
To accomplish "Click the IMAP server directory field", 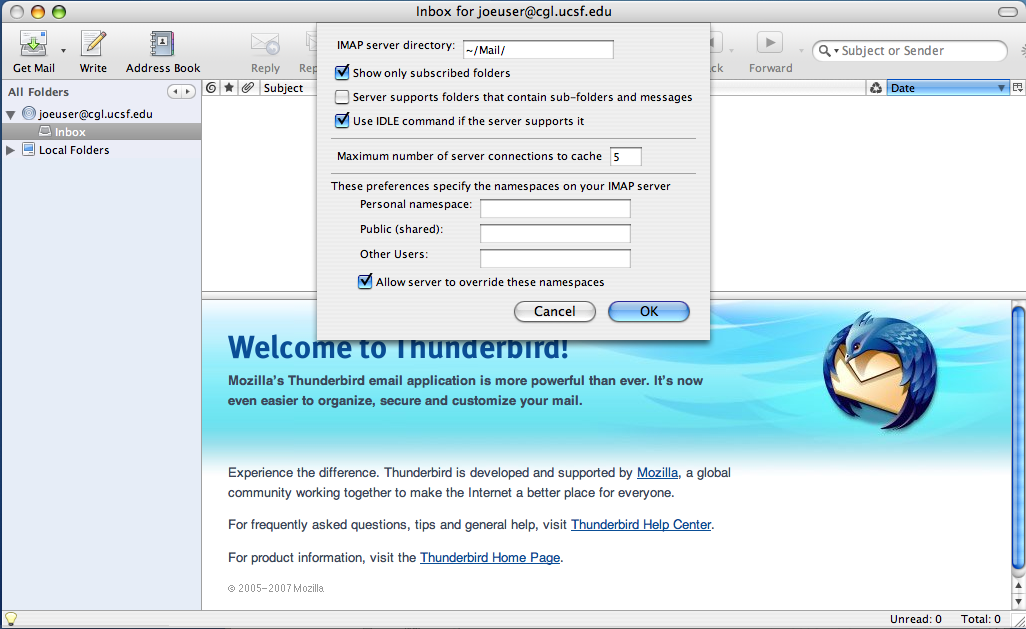I will pos(538,50).
